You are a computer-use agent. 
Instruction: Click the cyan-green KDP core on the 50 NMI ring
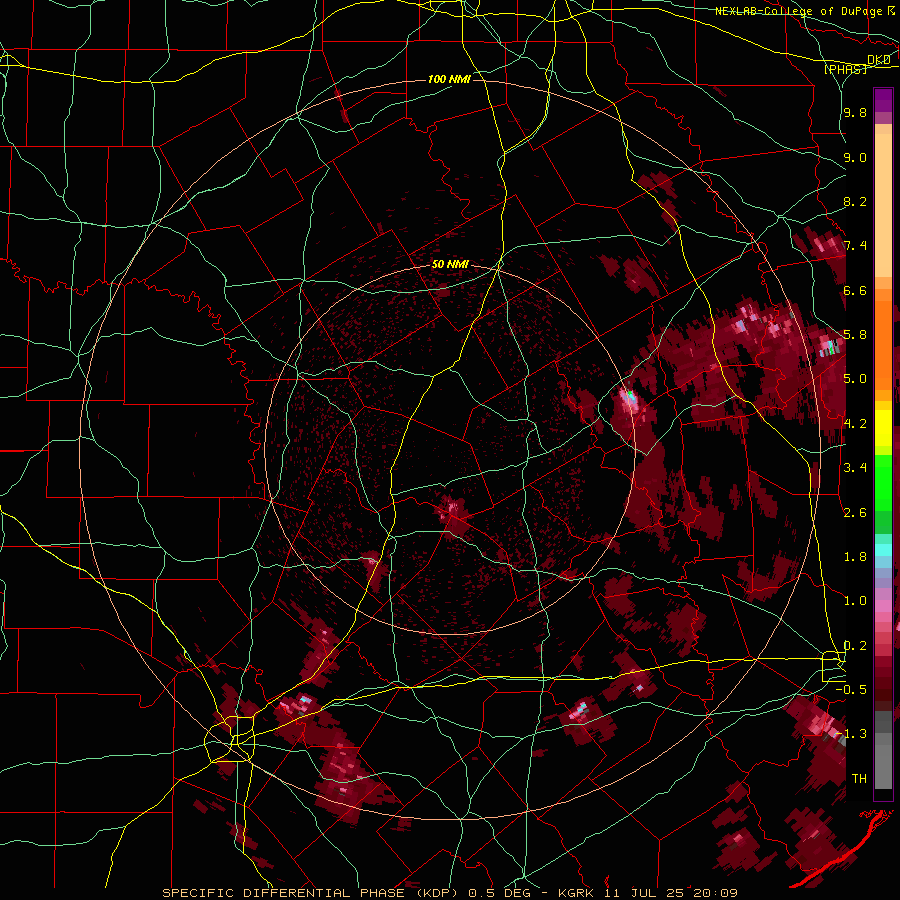tap(630, 395)
